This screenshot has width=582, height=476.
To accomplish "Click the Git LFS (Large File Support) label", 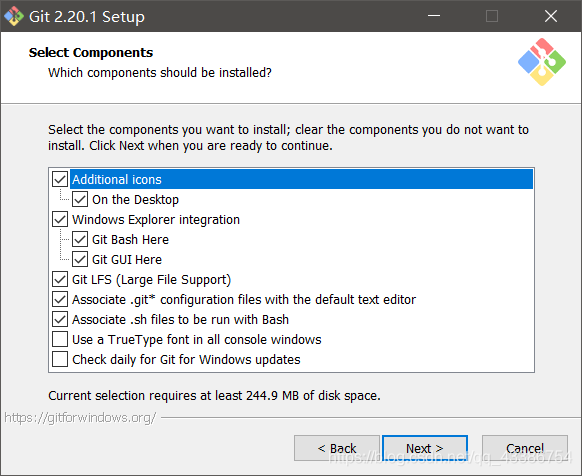I will (151, 280).
